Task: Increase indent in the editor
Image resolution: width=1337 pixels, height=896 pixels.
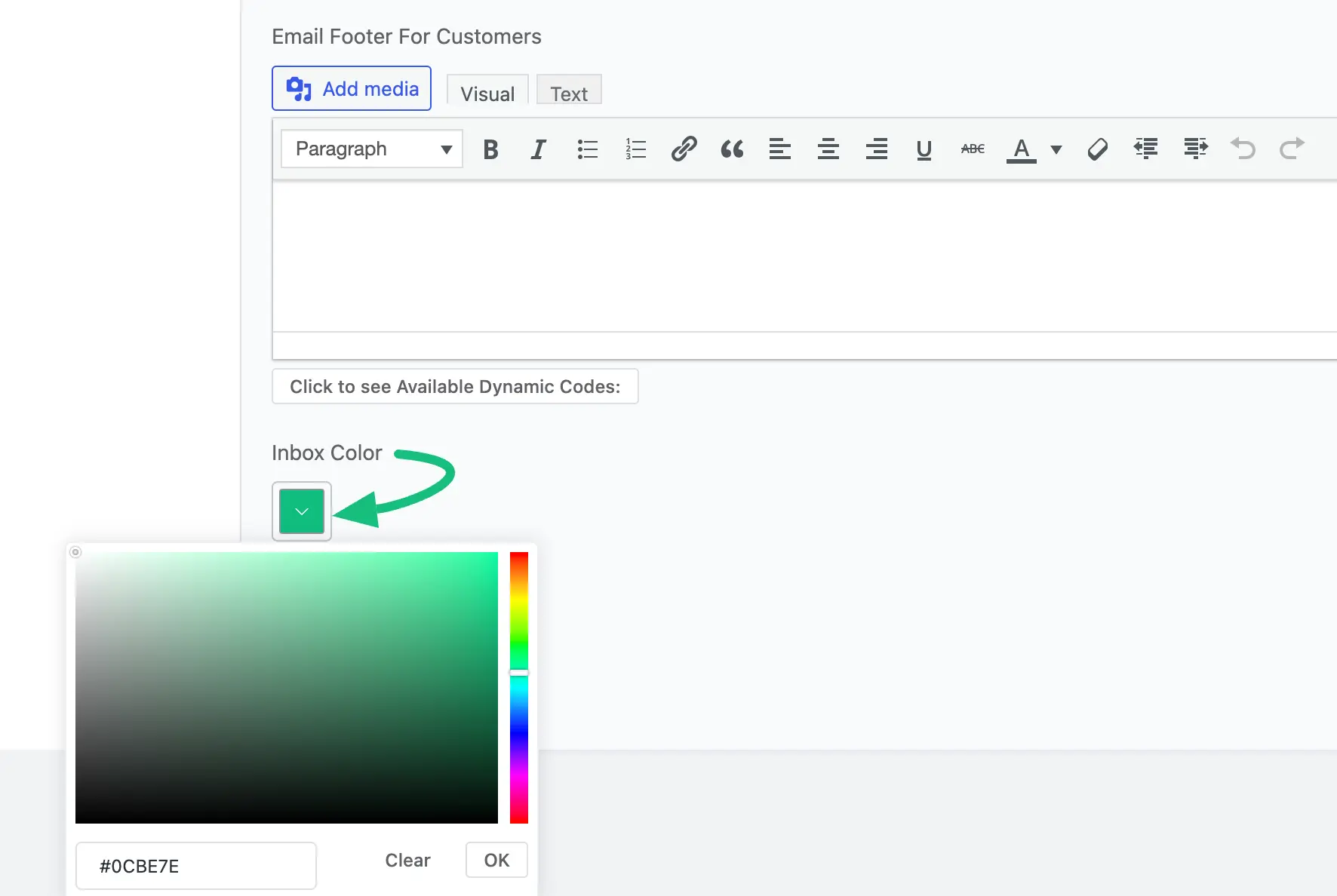Action: [x=1195, y=149]
